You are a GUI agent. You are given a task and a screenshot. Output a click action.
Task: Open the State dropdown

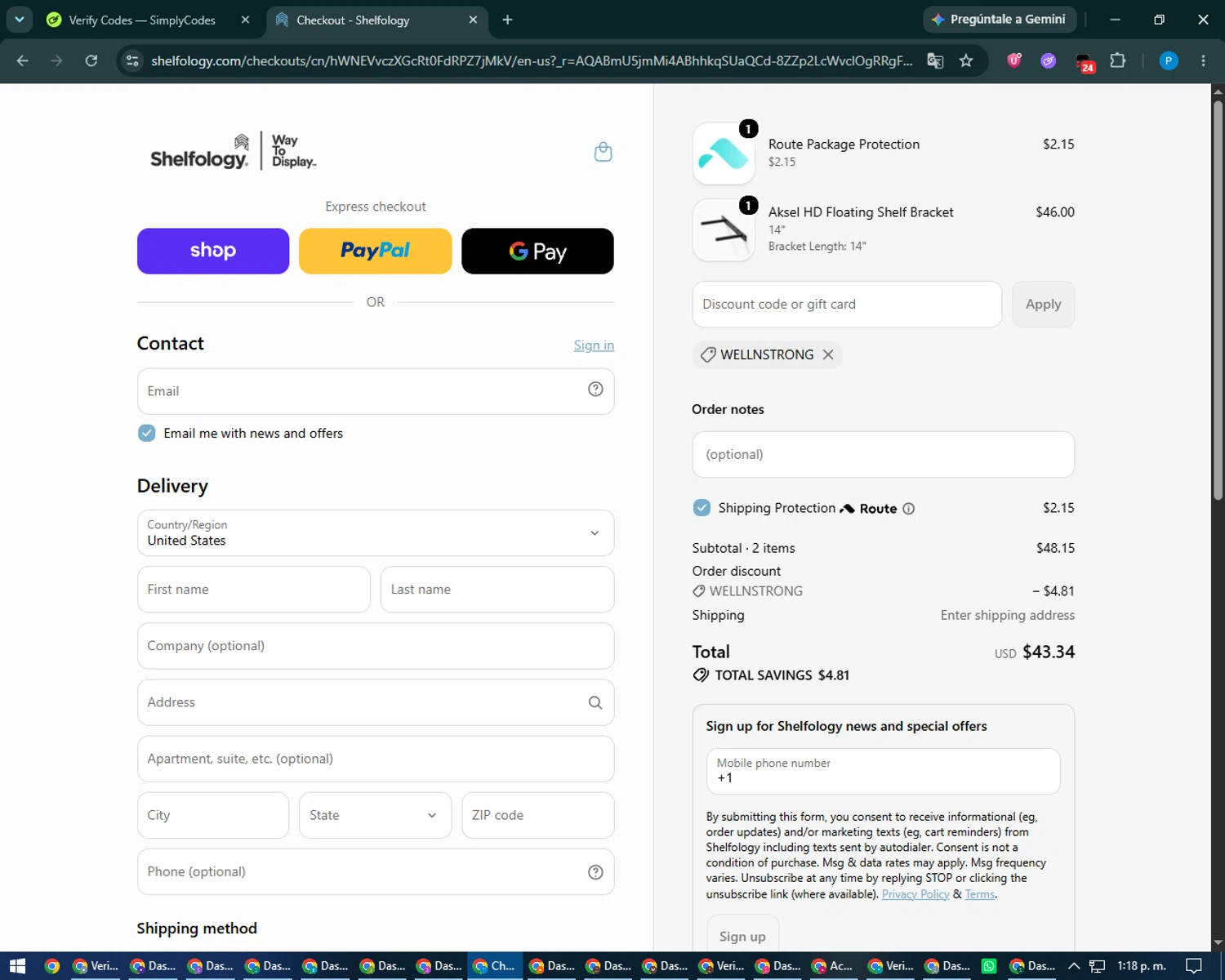(x=375, y=815)
